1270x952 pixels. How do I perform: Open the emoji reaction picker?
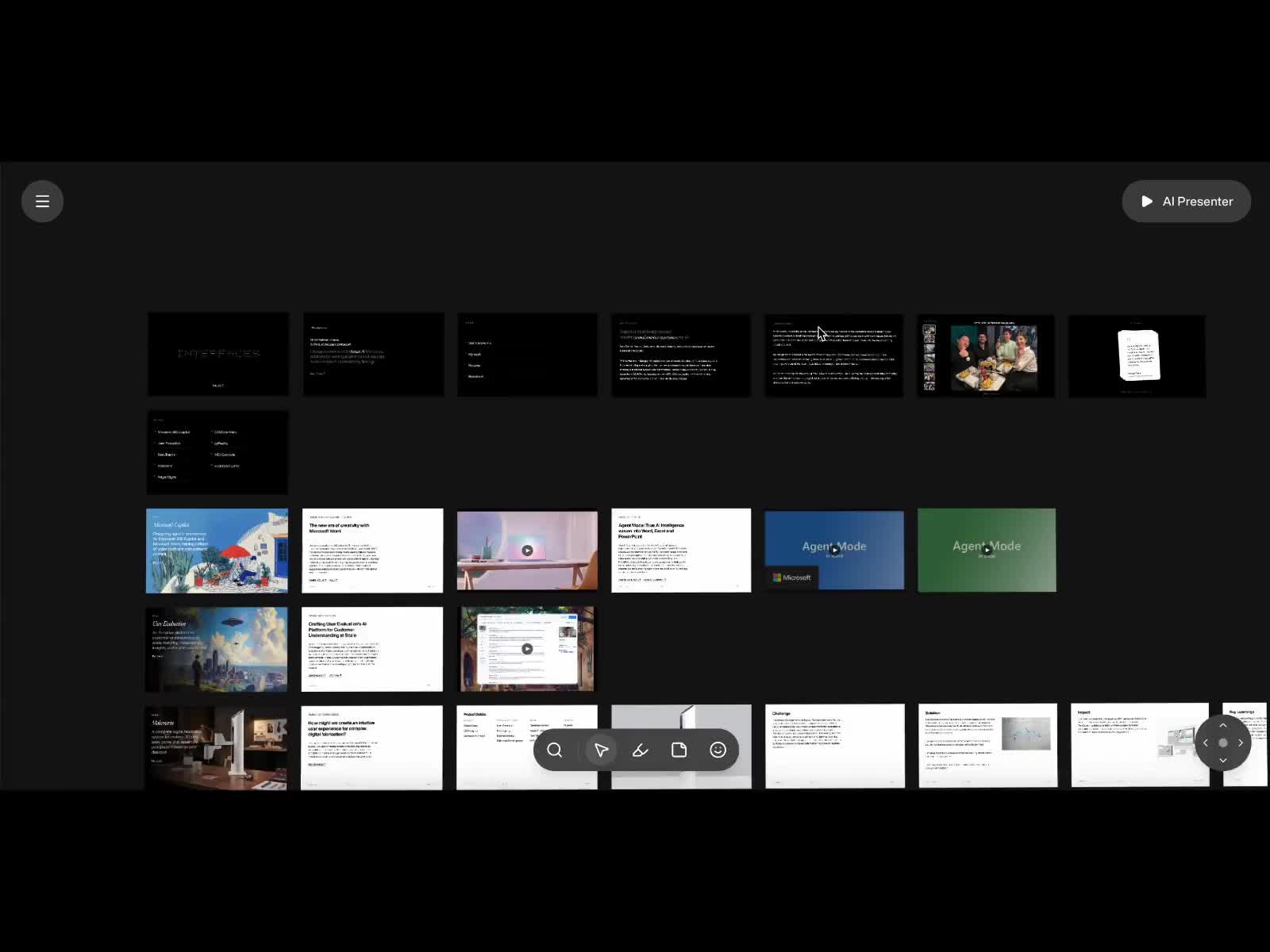point(718,750)
